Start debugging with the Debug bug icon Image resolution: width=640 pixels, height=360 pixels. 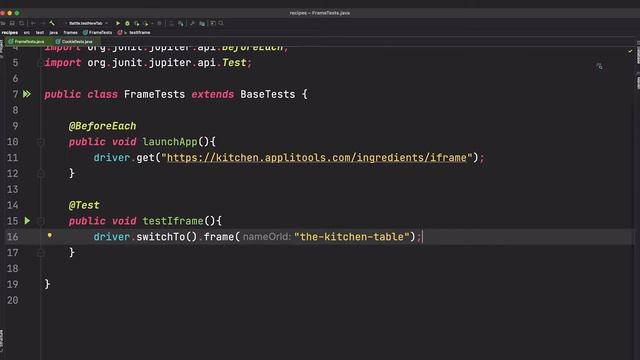127,23
